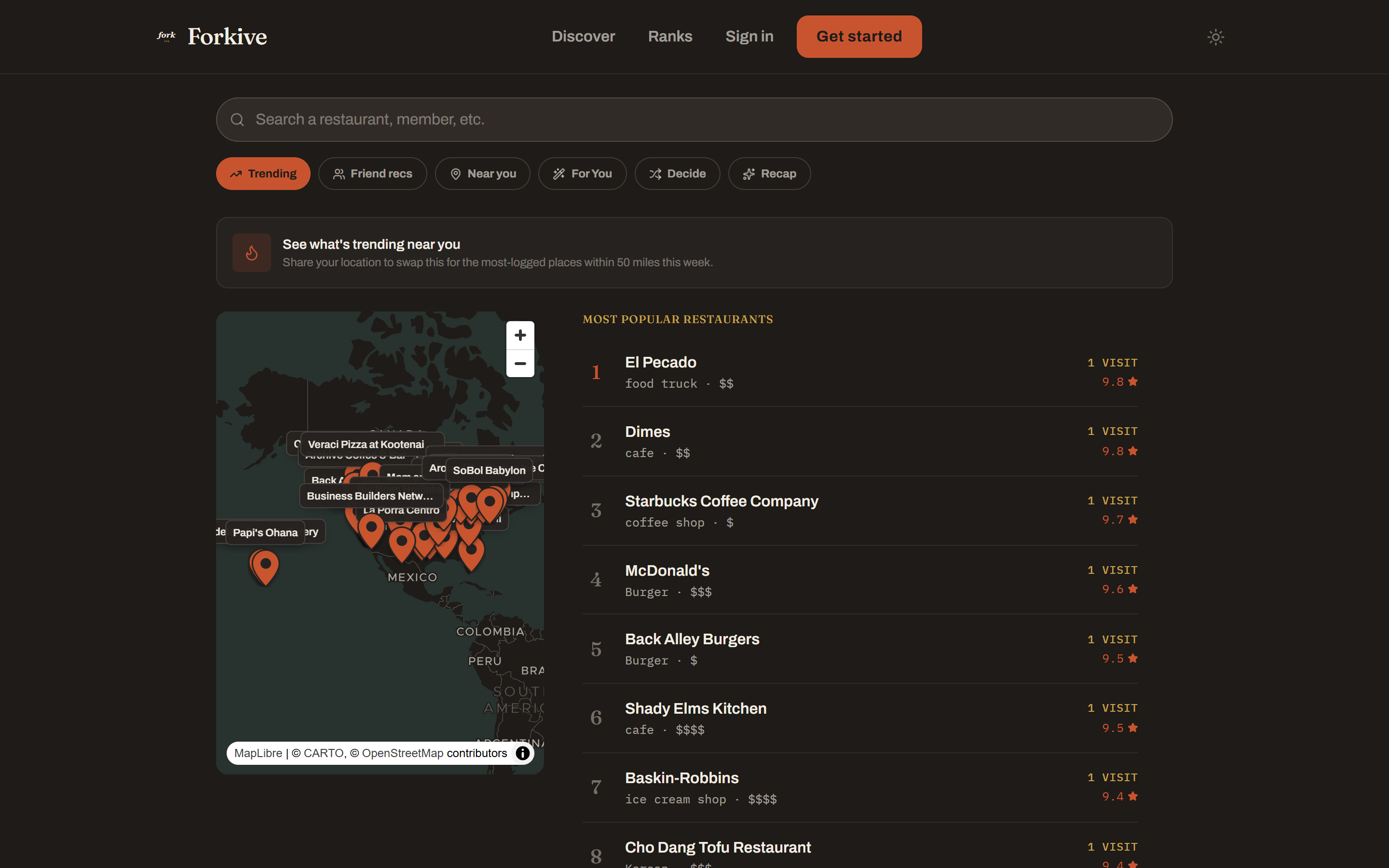The height and width of the screenshot is (868, 1389).
Task: Open El Pecado restaurant entry
Action: [860, 372]
